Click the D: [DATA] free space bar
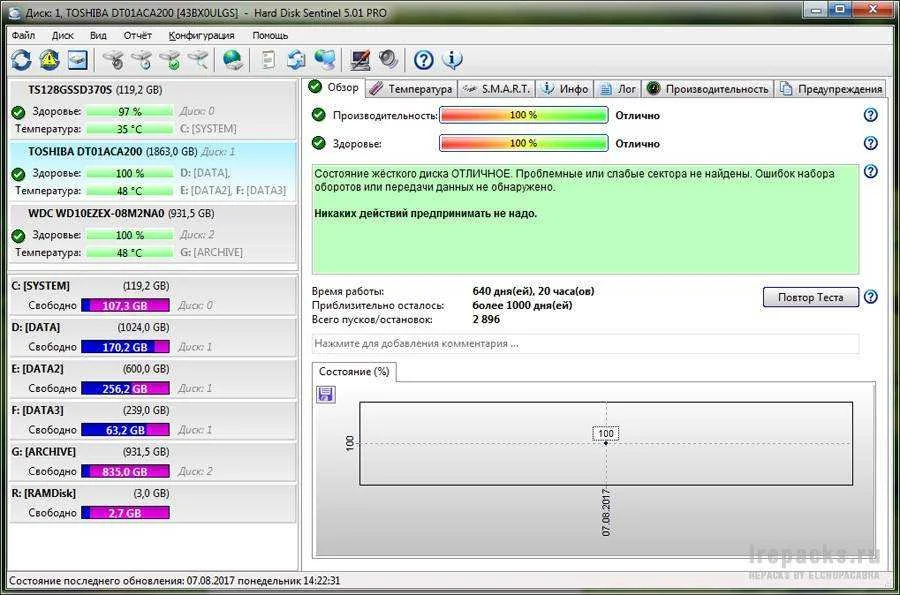900x595 pixels. [x=125, y=347]
